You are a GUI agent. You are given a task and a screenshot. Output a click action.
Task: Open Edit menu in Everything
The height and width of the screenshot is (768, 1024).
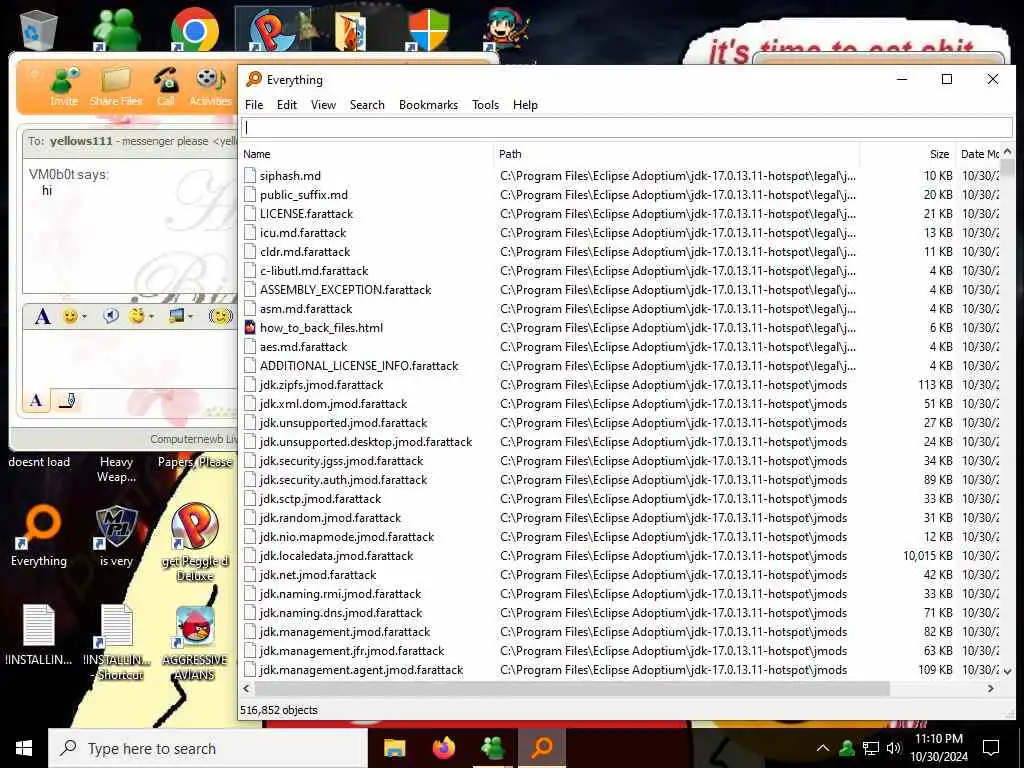pyautogui.click(x=287, y=104)
